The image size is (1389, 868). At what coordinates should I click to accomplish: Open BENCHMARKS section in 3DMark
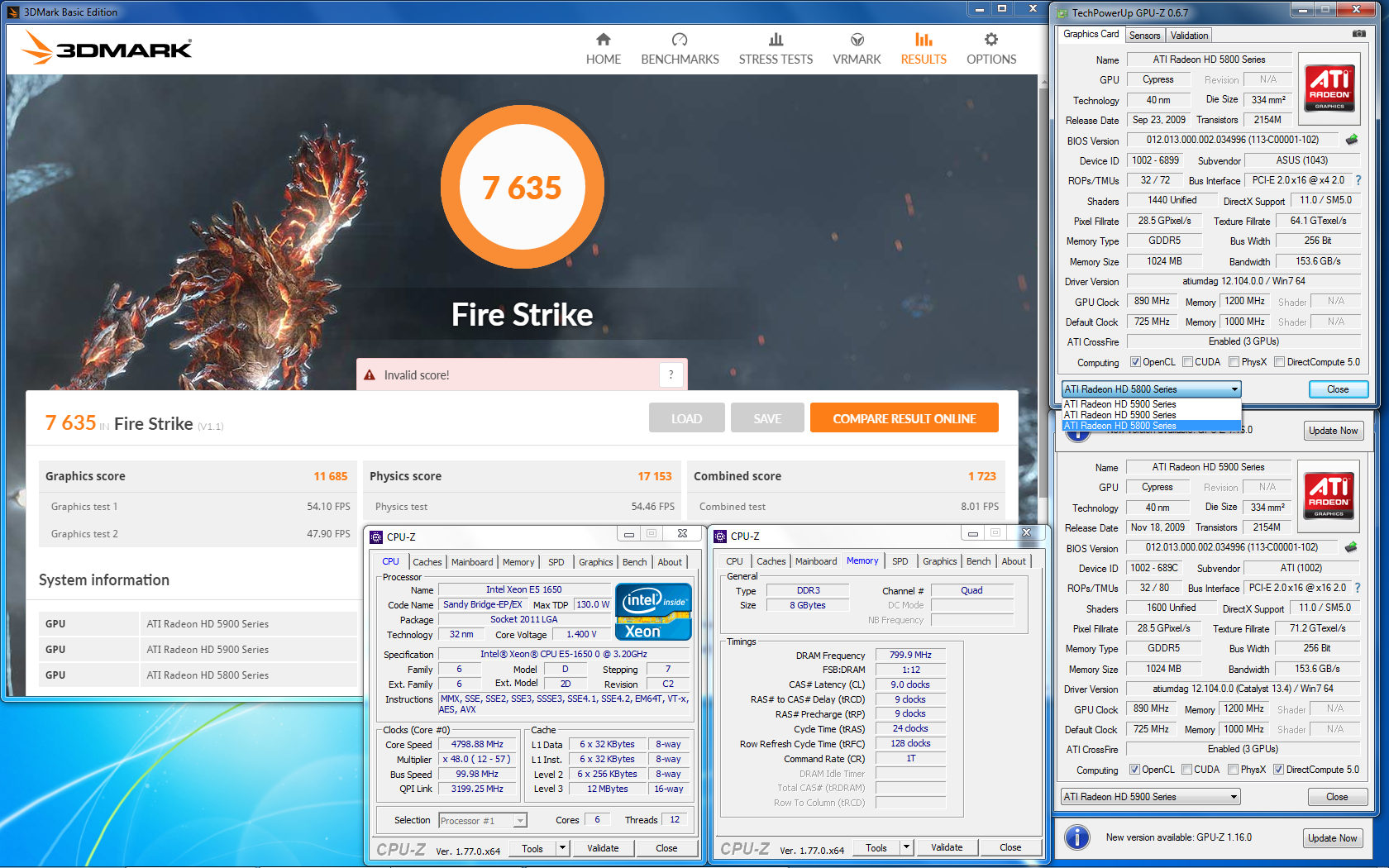click(680, 50)
